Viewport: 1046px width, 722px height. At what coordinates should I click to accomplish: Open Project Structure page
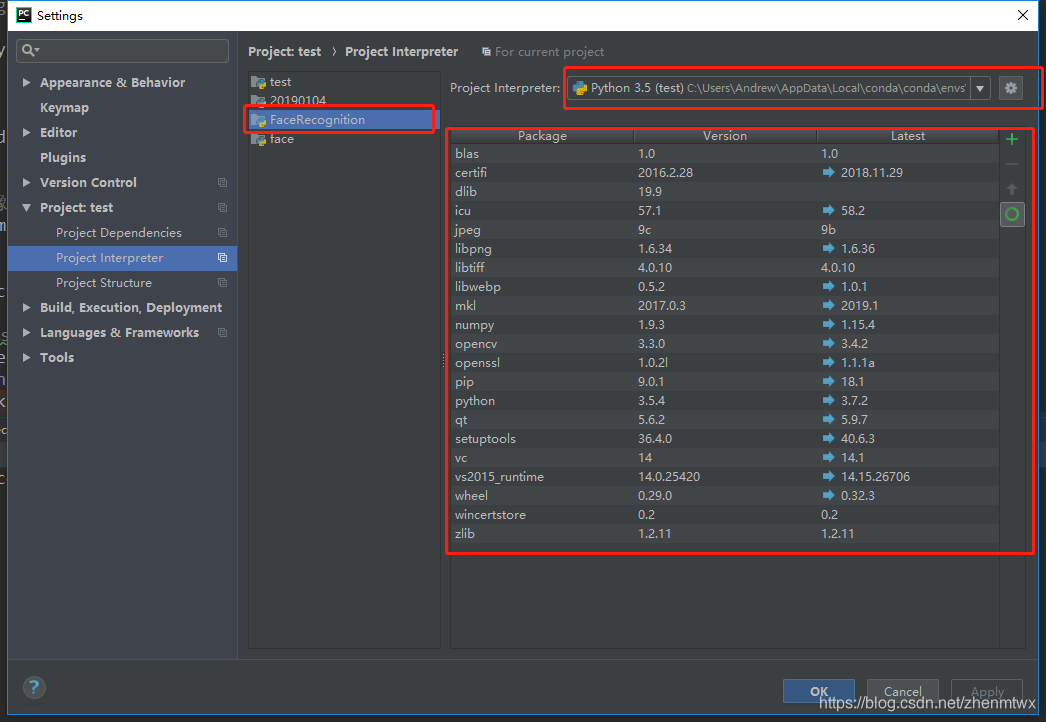[104, 283]
